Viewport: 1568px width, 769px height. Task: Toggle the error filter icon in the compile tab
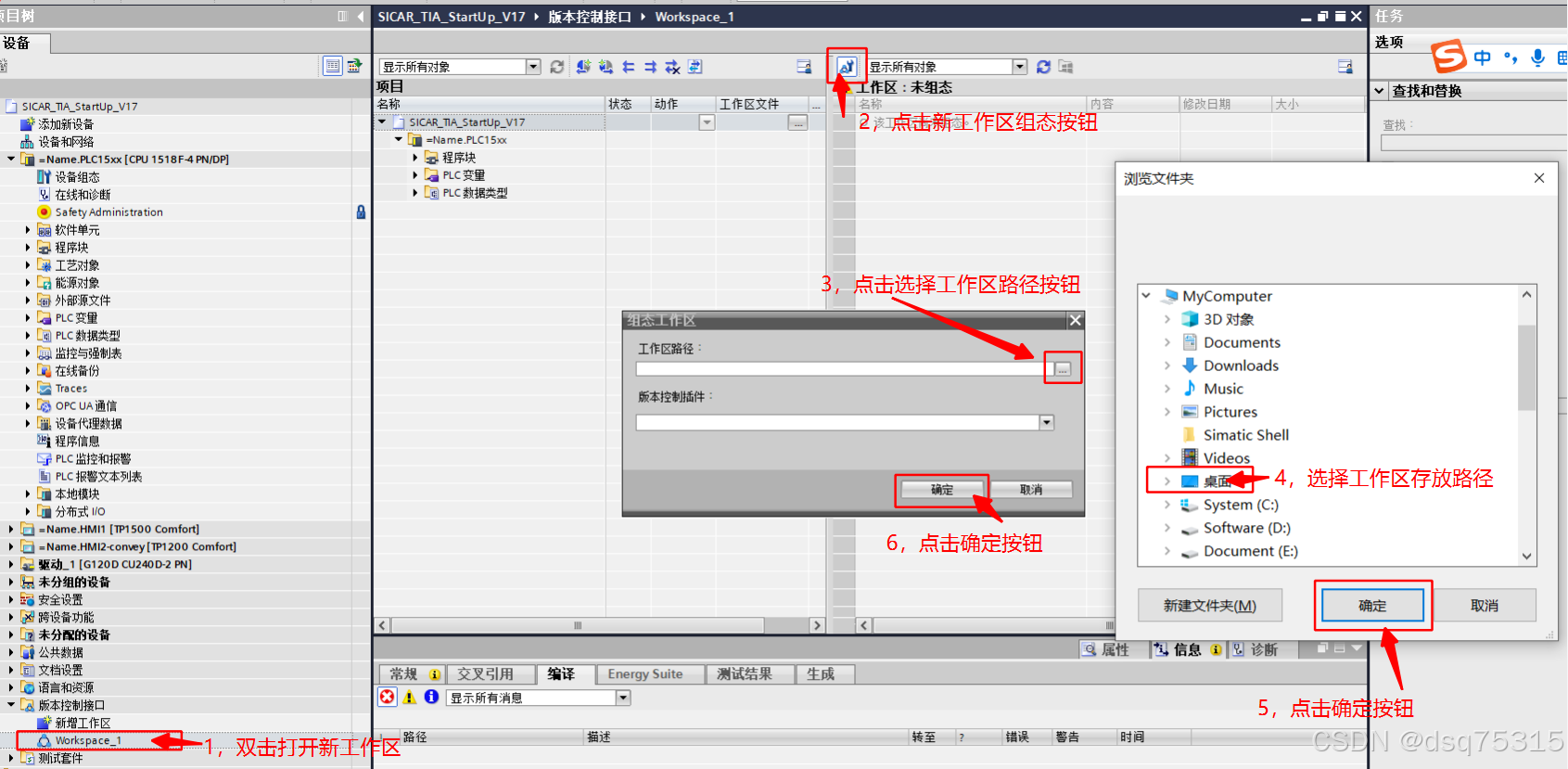coord(388,697)
